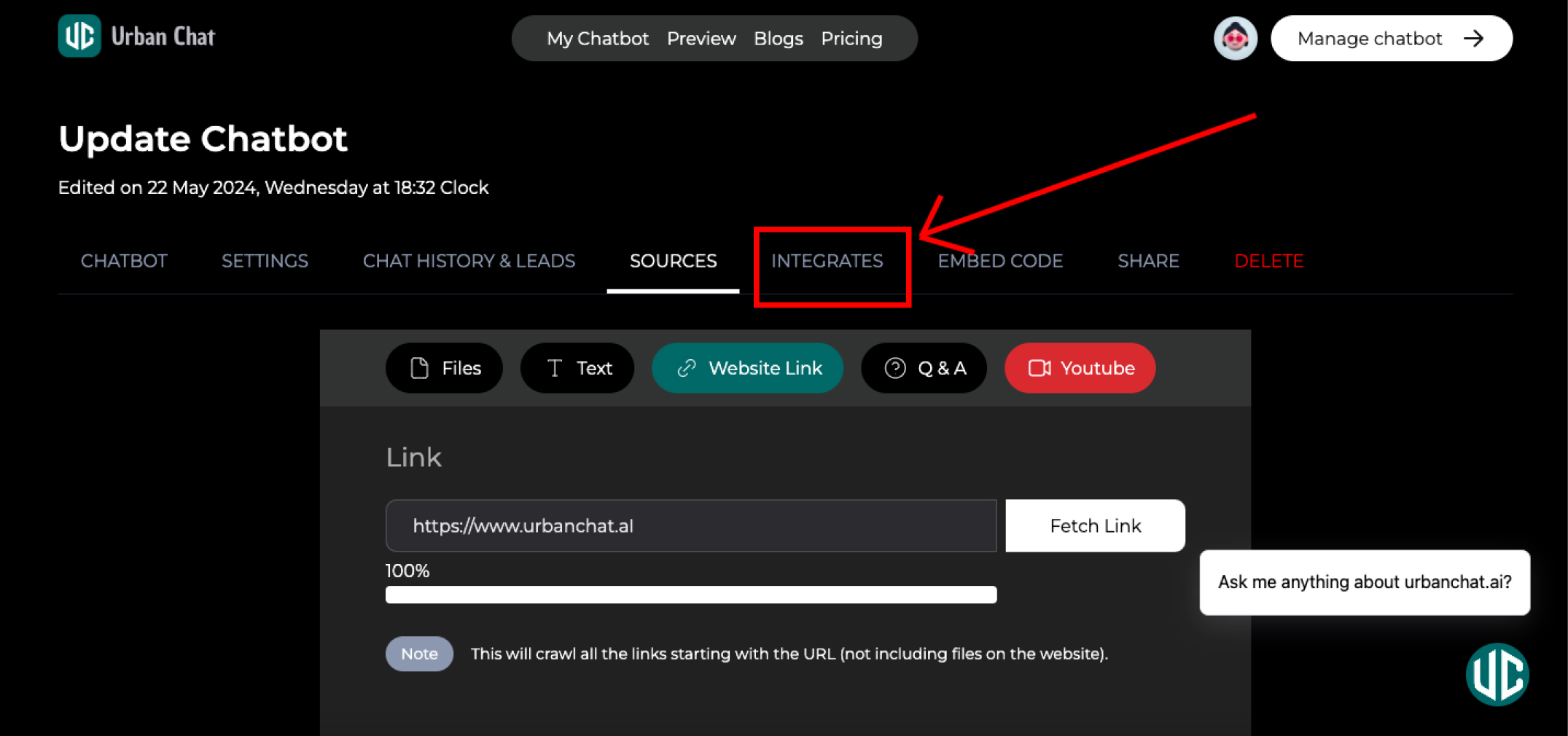The height and width of the screenshot is (736, 1568).
Task: Open My Chatbot in top navigation
Action: 598,39
